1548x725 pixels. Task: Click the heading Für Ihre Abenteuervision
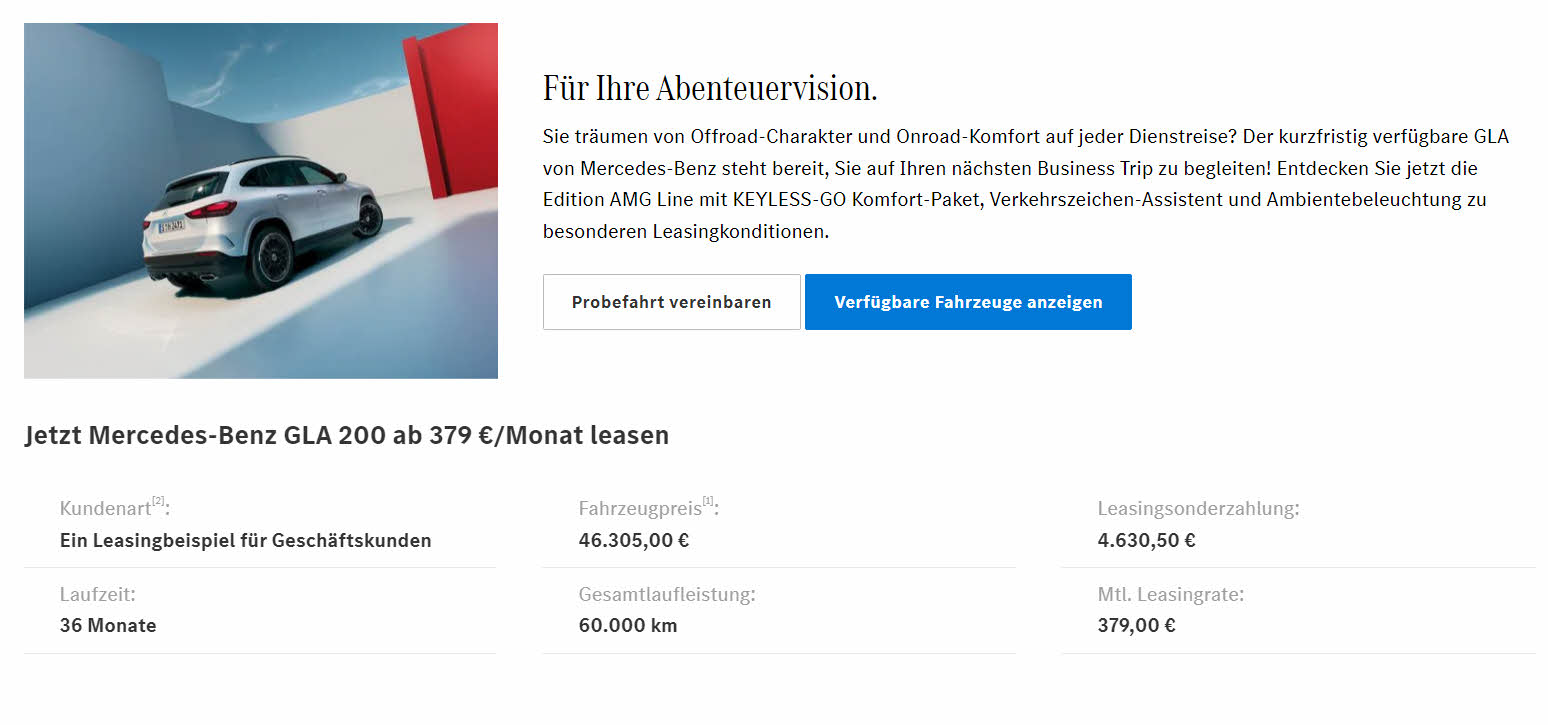pos(710,89)
